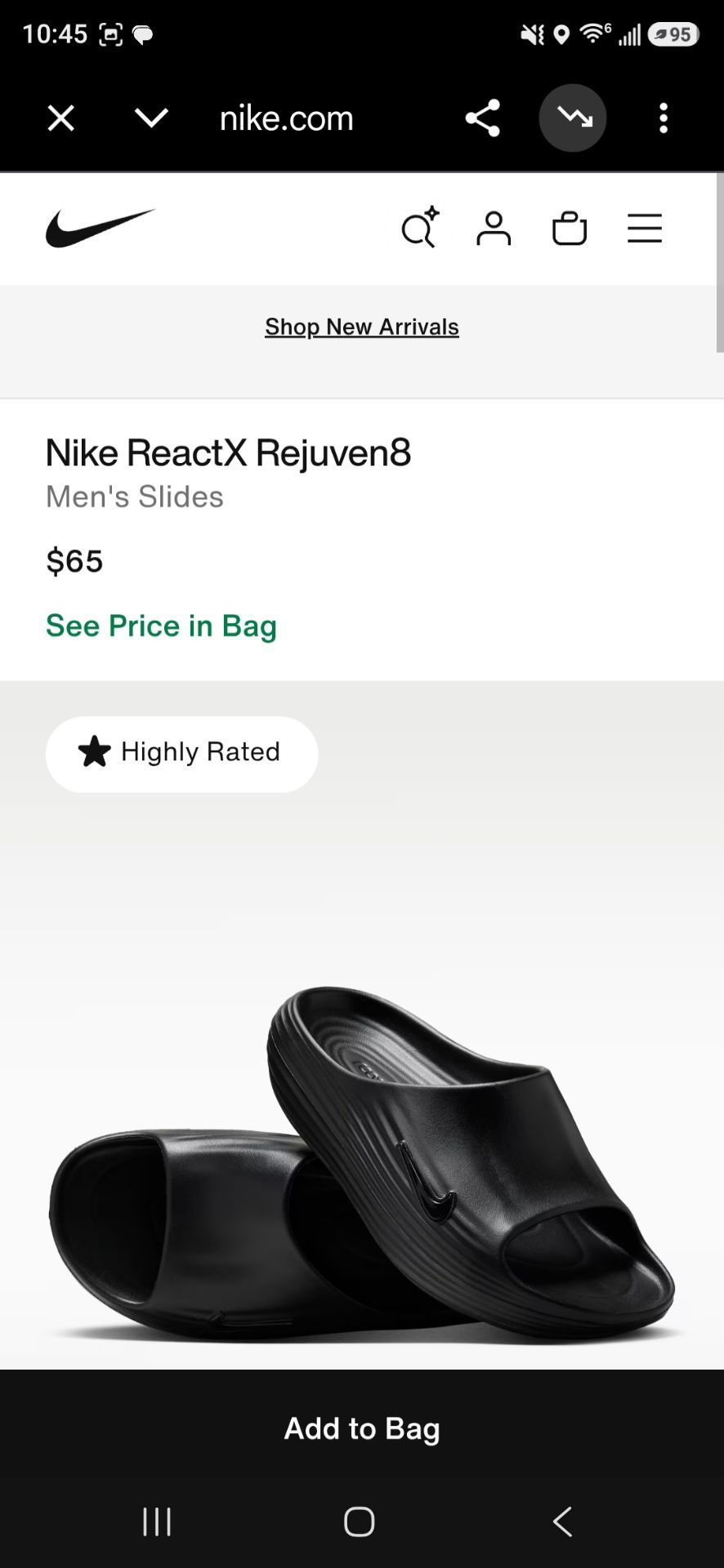The height and width of the screenshot is (1568, 724).
Task: Tap the Android home button
Action: point(360,1521)
